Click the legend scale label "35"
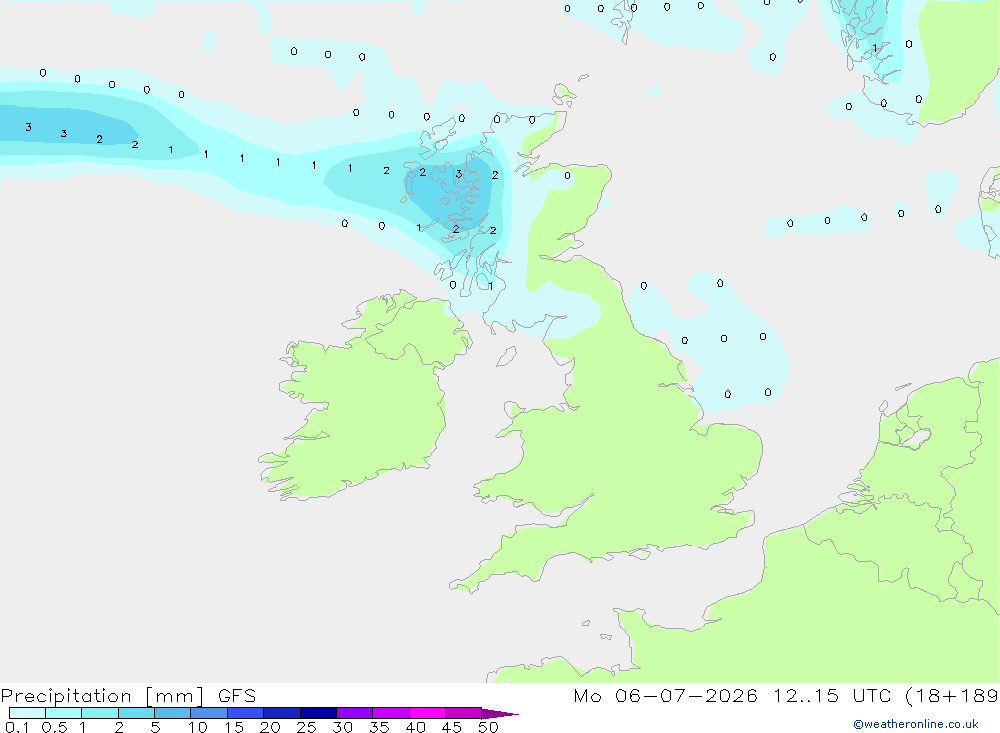1000x733 pixels. coord(379,727)
